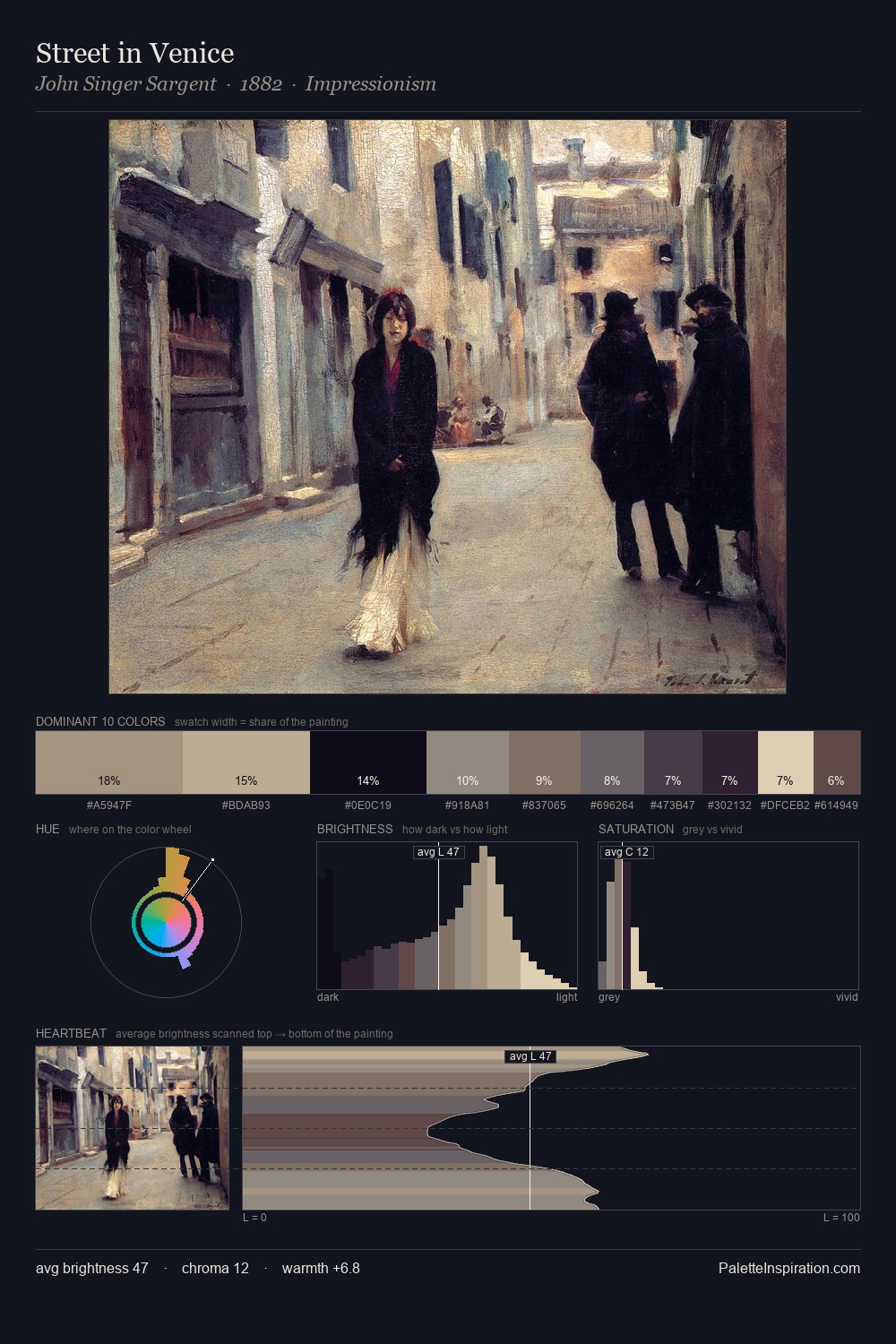Click the 'HEARTBEAT' section heading
Viewport: 896px width, 1344px height.
click(x=71, y=1033)
